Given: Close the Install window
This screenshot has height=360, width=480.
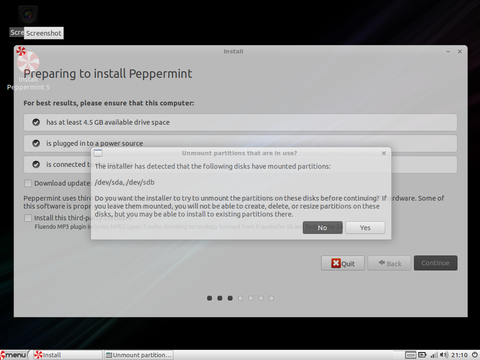Looking at the screenshot, I should [x=460, y=52].
